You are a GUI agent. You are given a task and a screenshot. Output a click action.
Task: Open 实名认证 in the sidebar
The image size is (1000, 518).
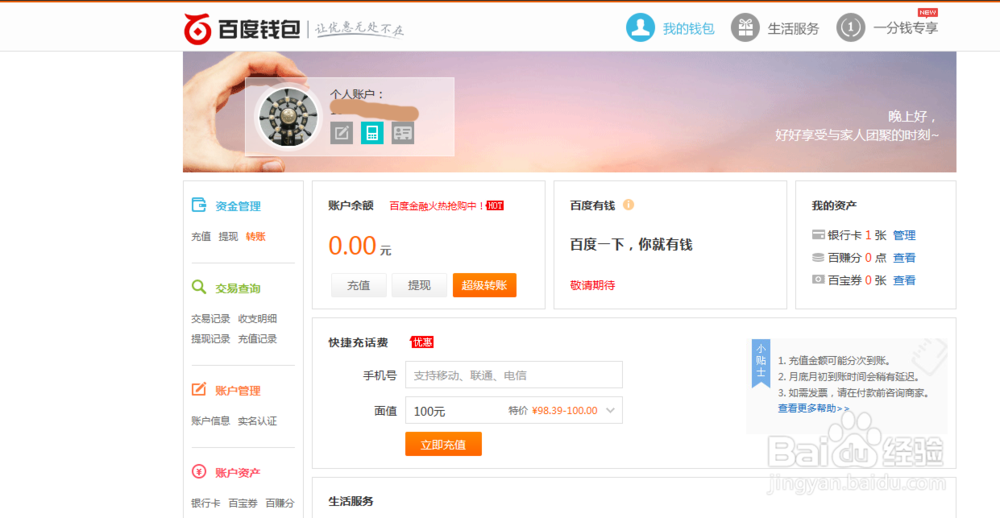tap(258, 421)
